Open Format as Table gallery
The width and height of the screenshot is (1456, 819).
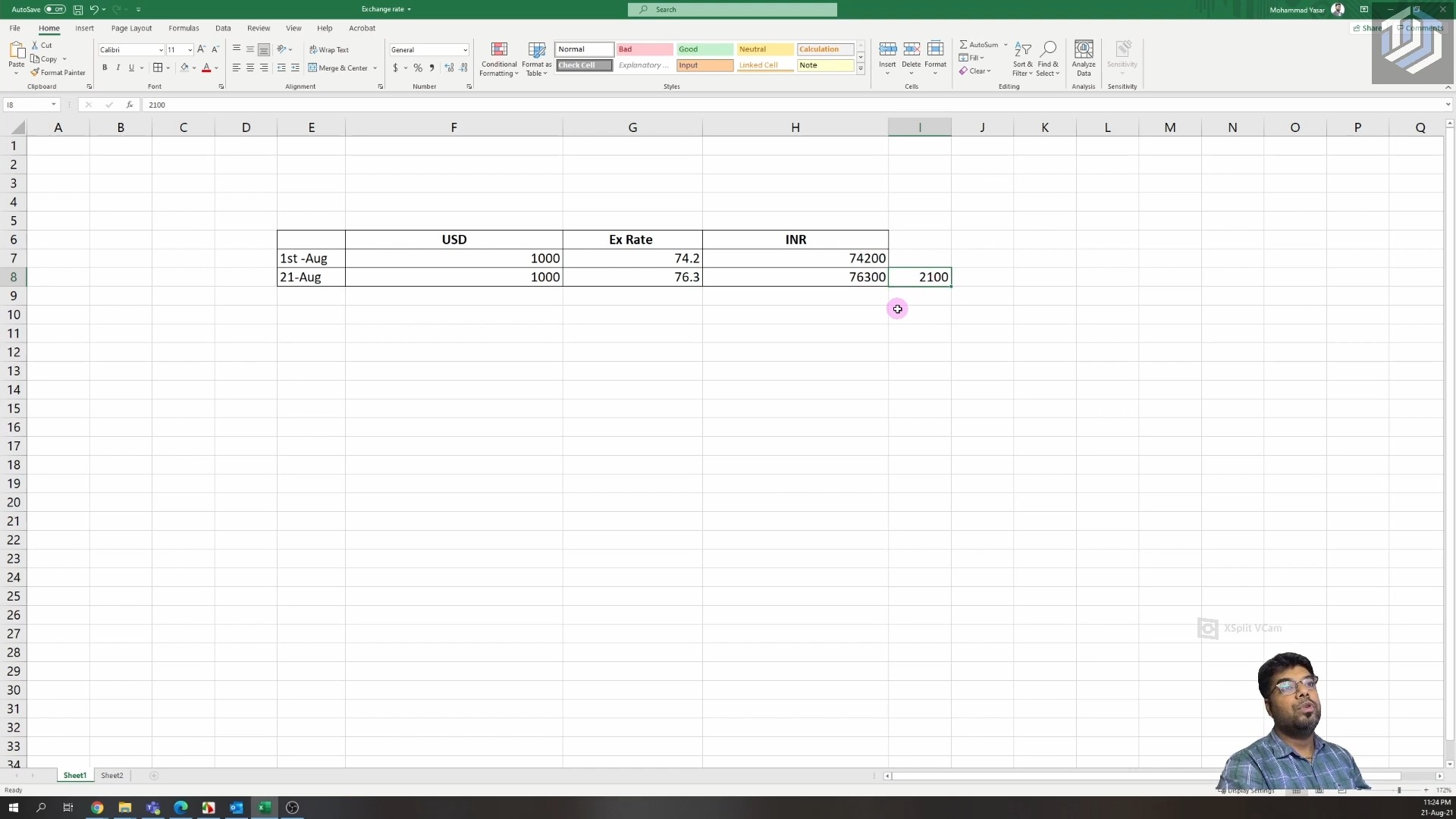click(537, 59)
